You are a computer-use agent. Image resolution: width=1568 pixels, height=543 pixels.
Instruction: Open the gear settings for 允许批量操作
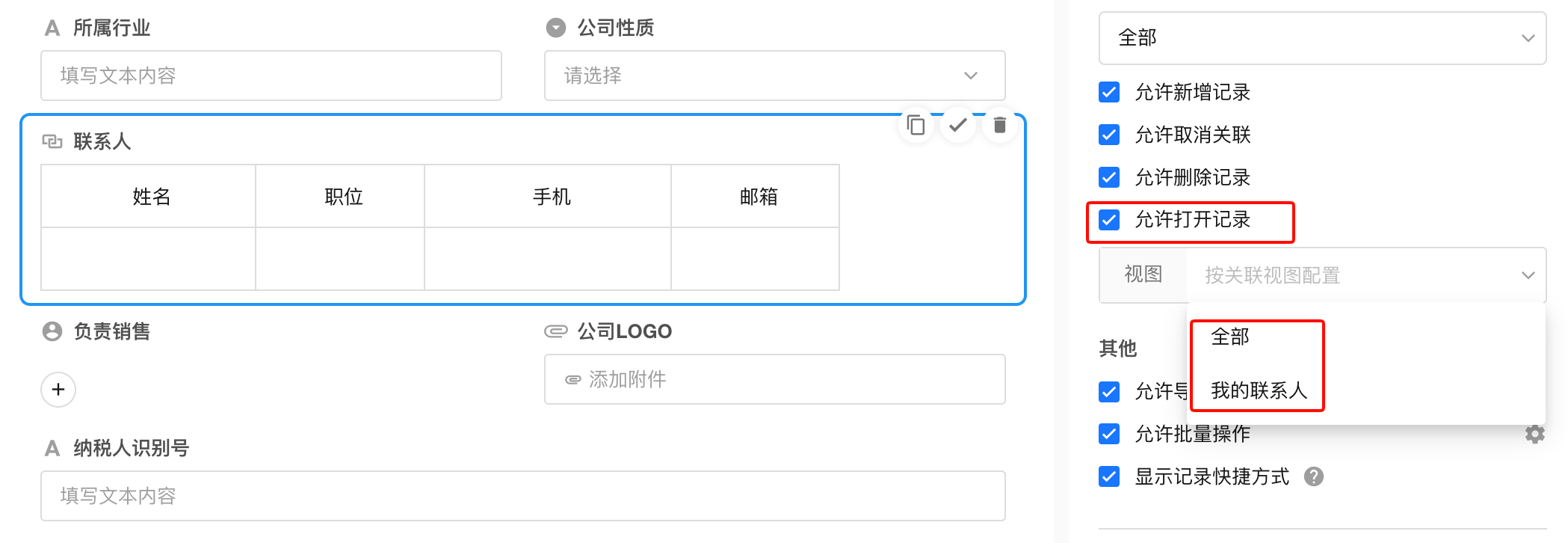(x=1534, y=434)
